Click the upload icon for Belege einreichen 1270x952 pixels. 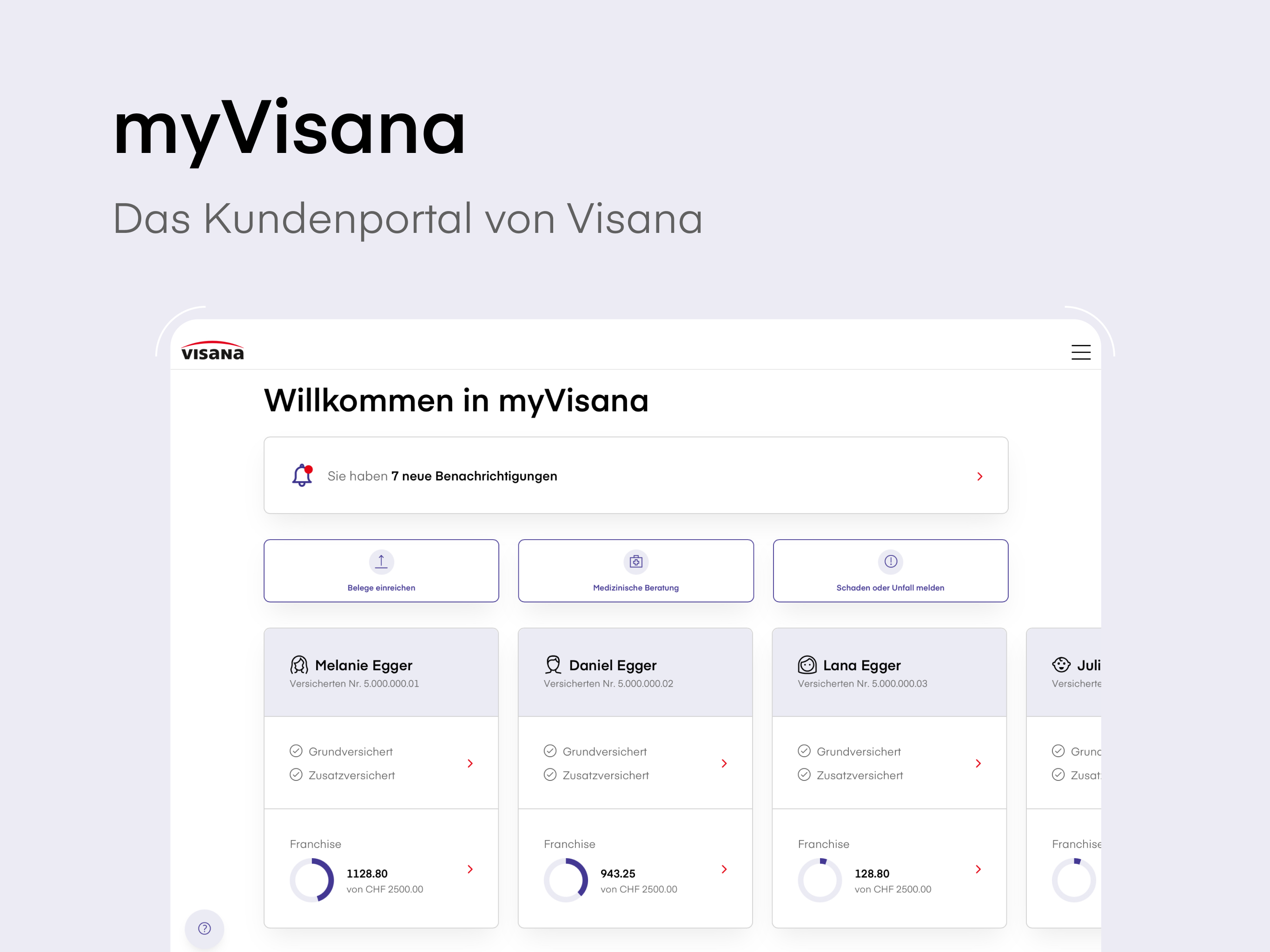[x=381, y=561]
